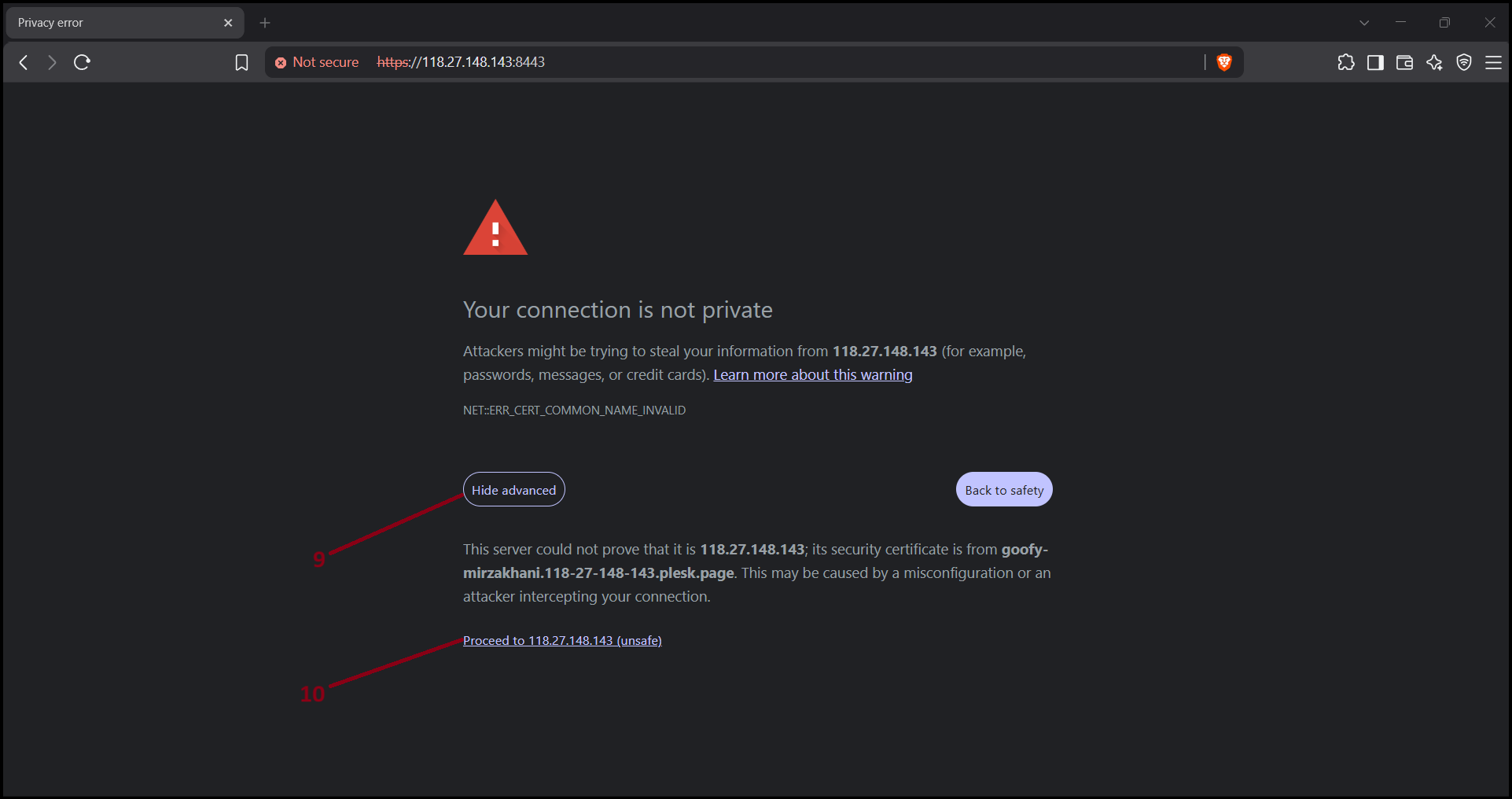Go back to the previous page

pos(24,62)
